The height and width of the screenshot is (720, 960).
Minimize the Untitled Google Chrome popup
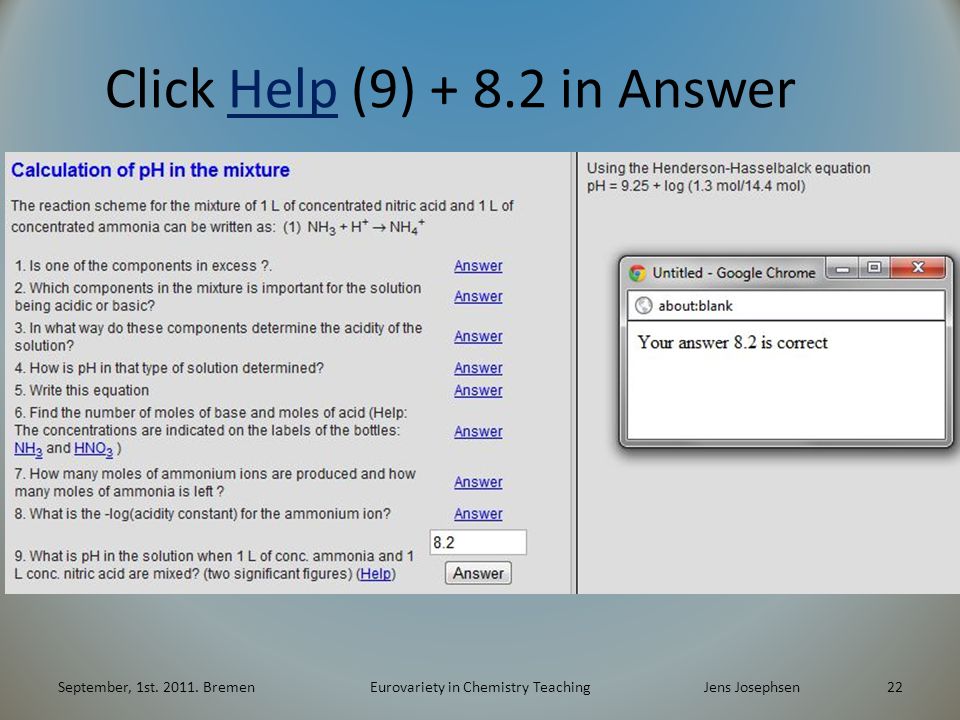(842, 268)
